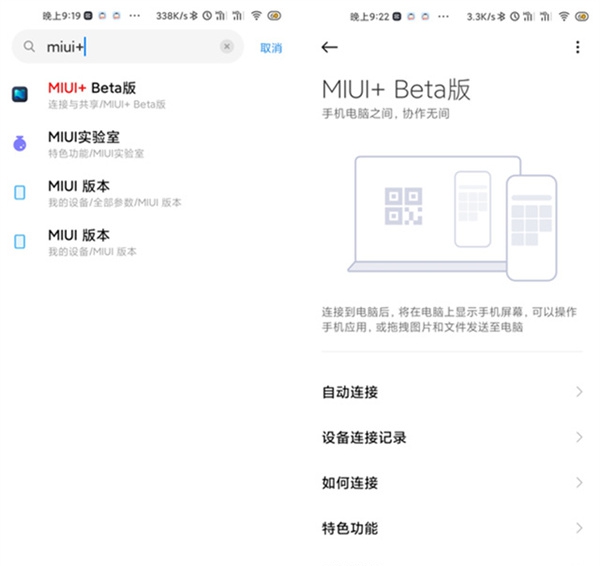Open the three-dot overflow menu
This screenshot has height=566, width=600.
578,47
